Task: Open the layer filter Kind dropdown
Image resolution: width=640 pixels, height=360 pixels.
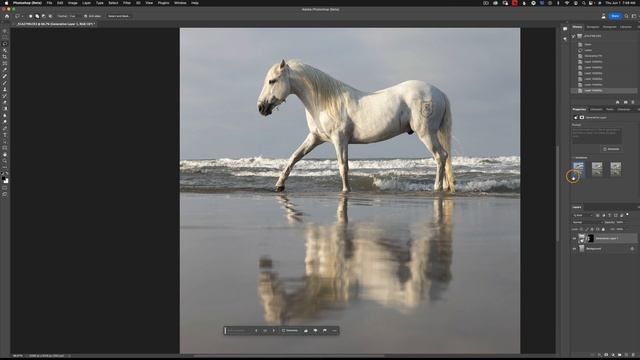Action: coord(583,215)
